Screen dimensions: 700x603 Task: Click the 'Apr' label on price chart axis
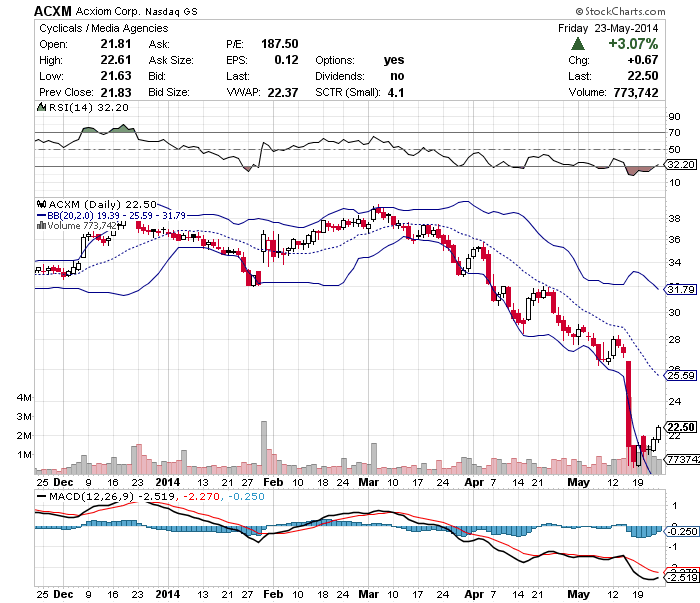474,482
